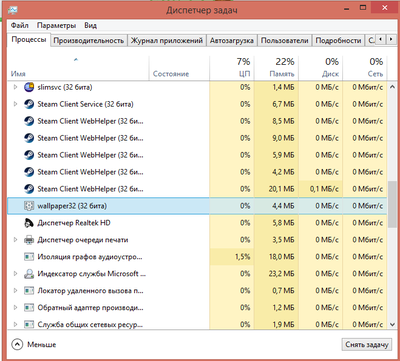Sort processes by the Память column

276,68
